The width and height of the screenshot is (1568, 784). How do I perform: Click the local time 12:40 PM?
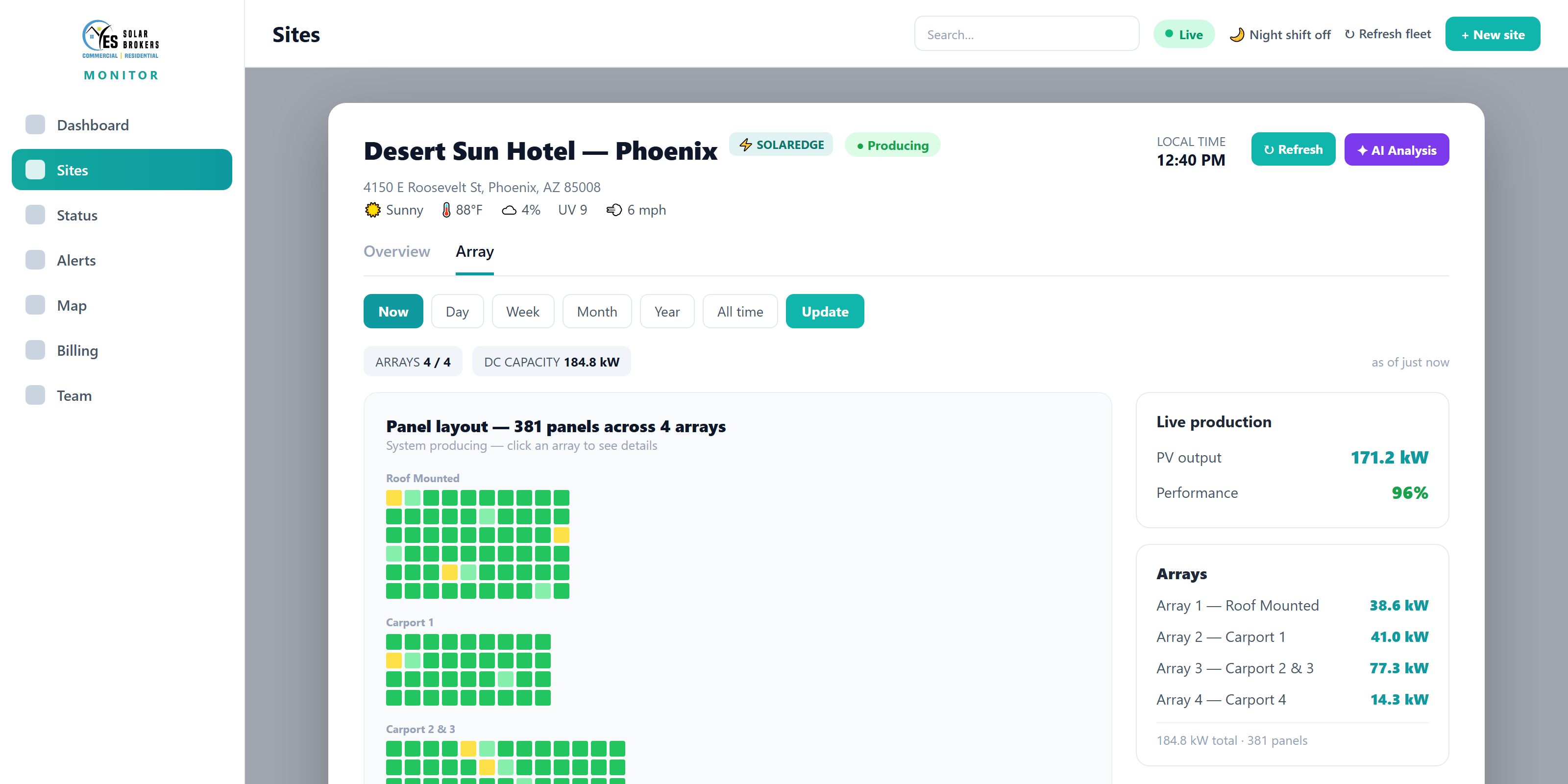(x=1190, y=160)
